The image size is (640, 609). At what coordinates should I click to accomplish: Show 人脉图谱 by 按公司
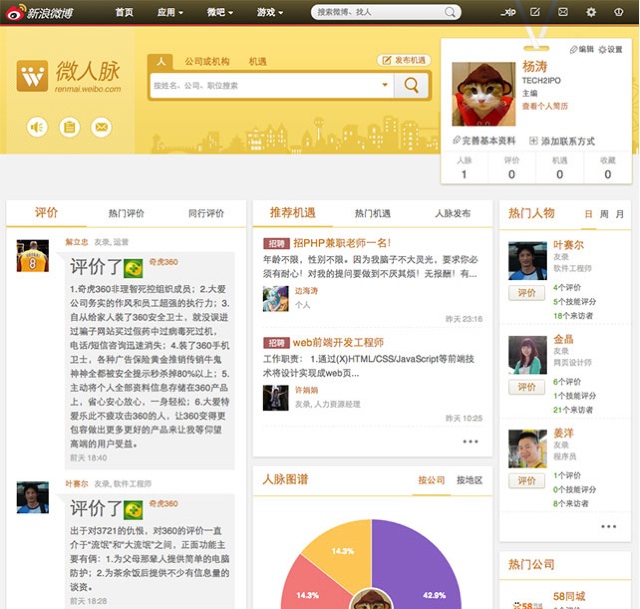(431, 480)
